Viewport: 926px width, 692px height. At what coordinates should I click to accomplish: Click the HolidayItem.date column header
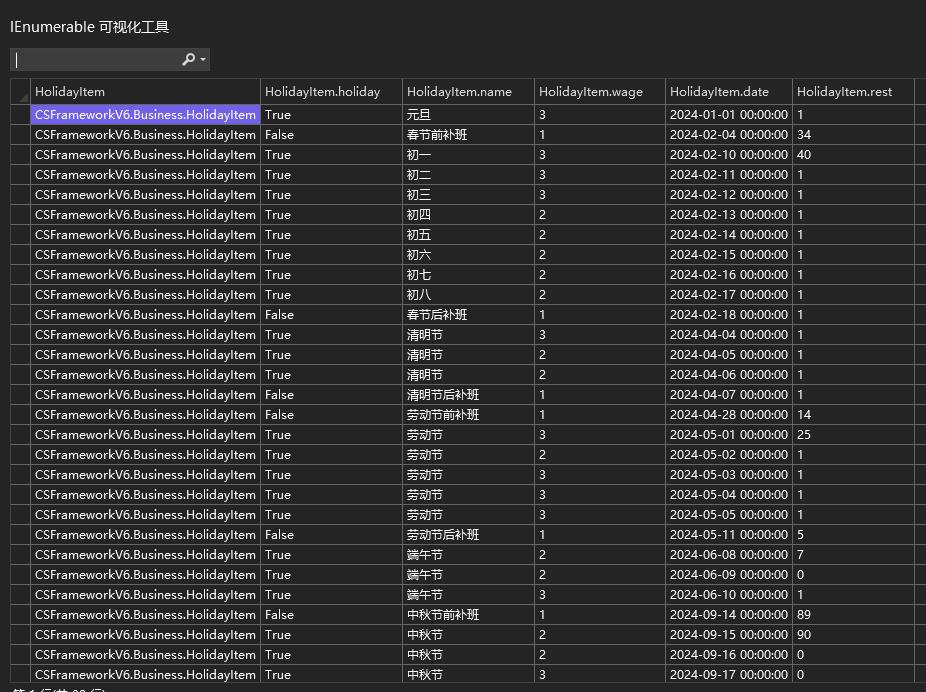pos(728,92)
